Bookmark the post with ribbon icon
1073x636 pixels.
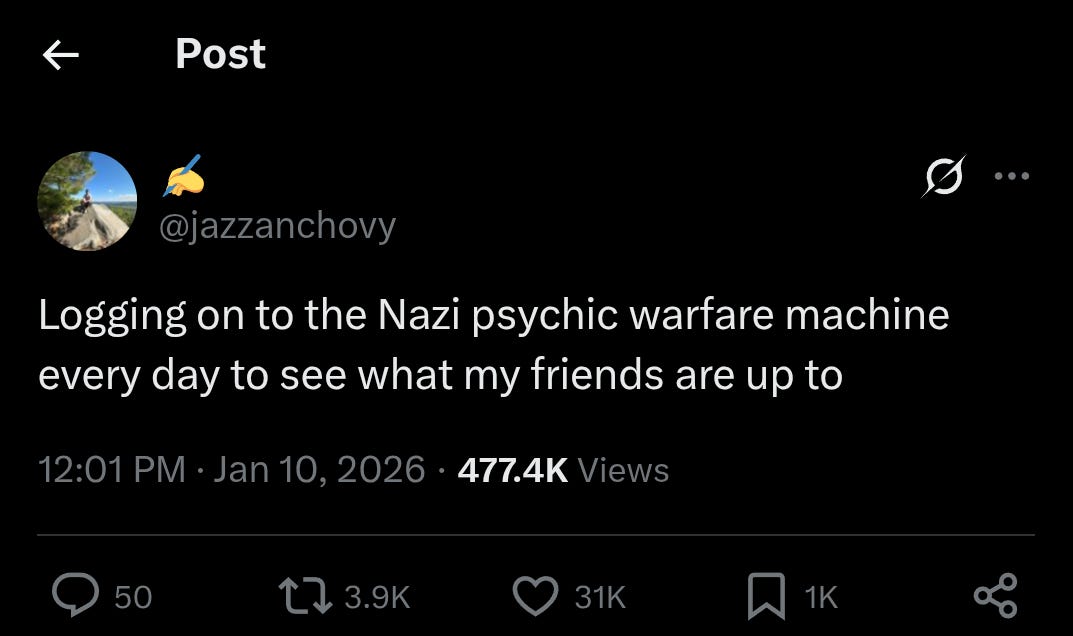tap(766, 596)
